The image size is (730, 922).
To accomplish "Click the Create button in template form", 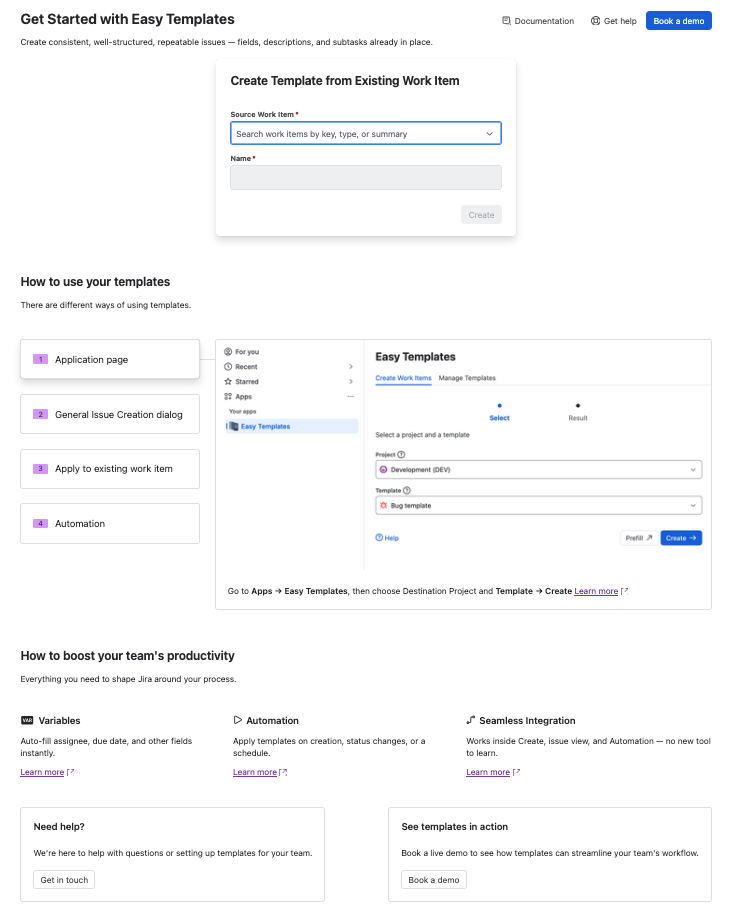I will coord(481,215).
